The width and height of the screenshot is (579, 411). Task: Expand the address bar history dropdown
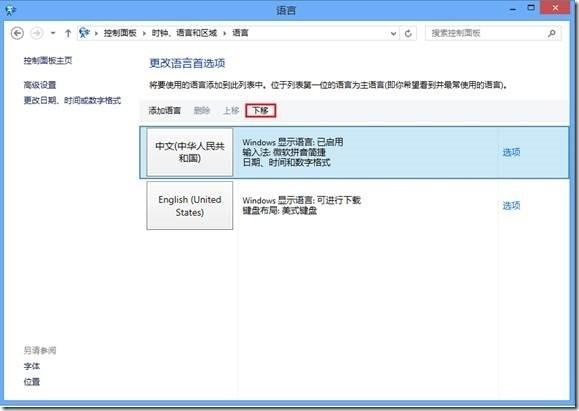pos(394,34)
